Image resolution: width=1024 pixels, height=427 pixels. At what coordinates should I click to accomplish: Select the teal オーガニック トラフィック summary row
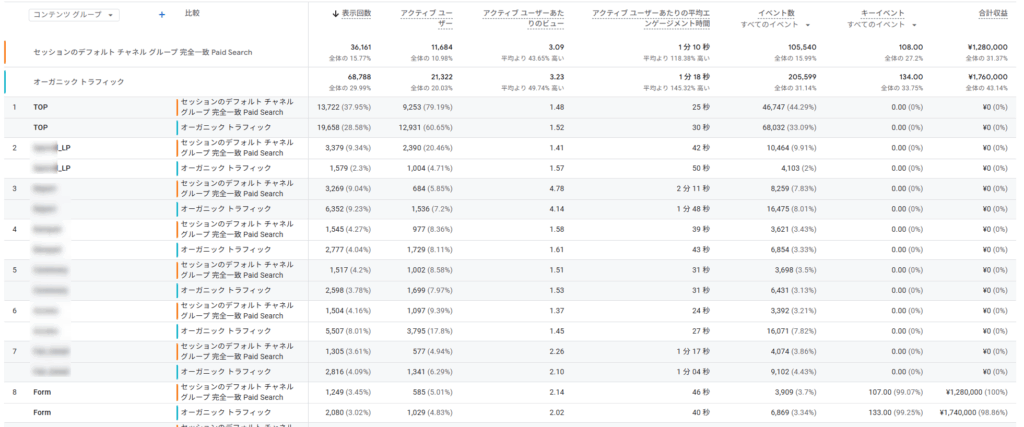79,81
